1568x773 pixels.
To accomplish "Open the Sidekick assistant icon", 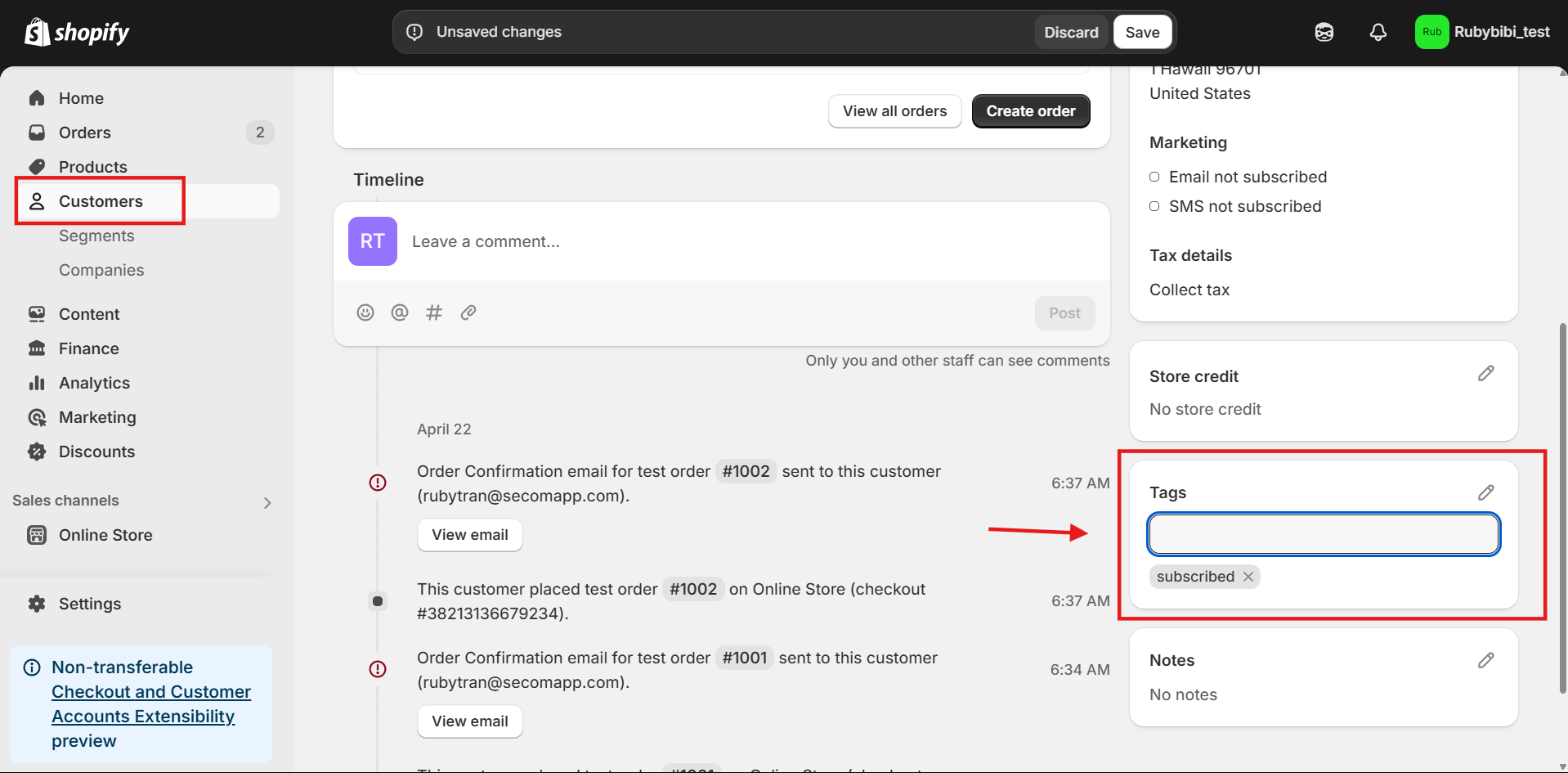I will [x=1324, y=32].
